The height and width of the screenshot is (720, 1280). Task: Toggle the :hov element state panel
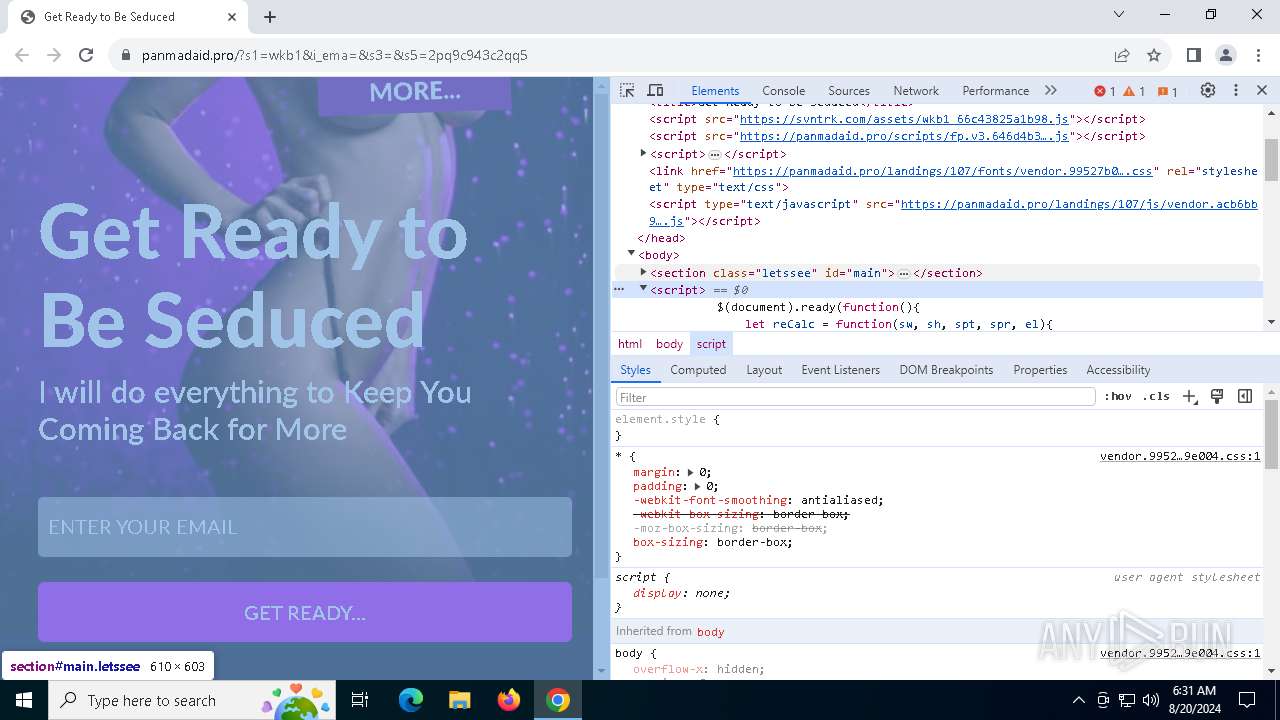pyautogui.click(x=1118, y=396)
